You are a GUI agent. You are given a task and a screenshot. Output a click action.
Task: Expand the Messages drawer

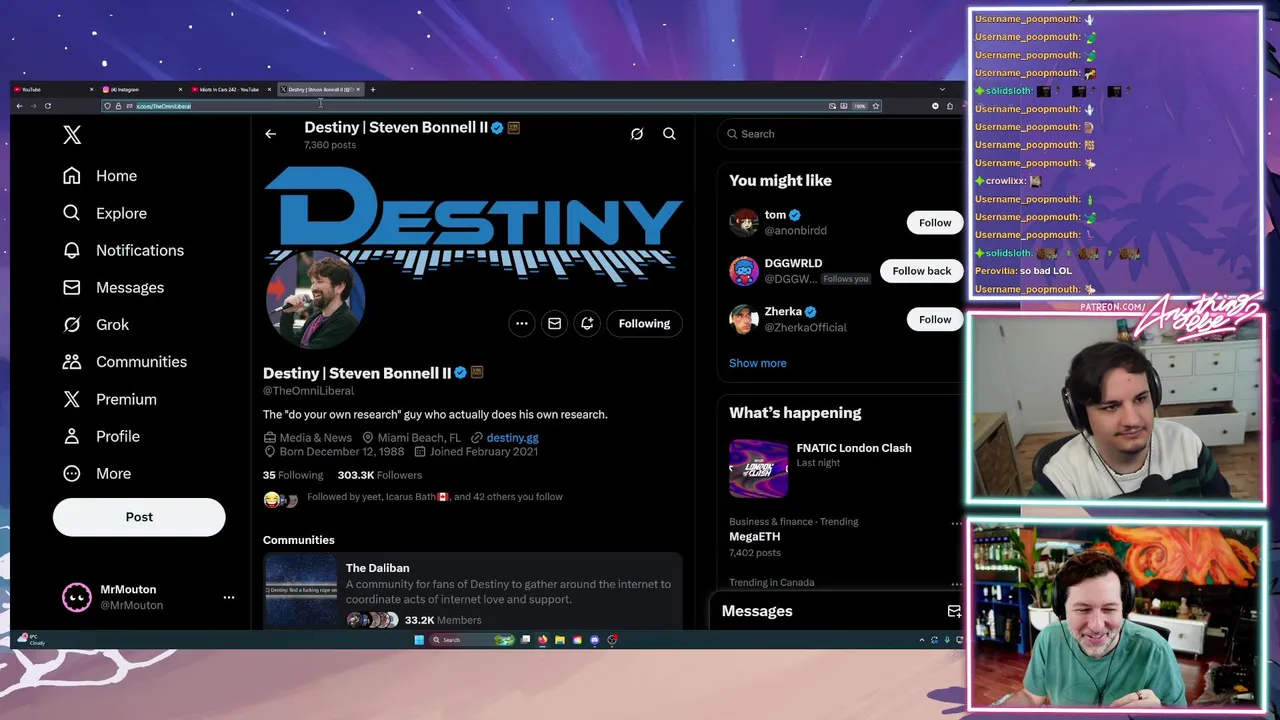835,611
